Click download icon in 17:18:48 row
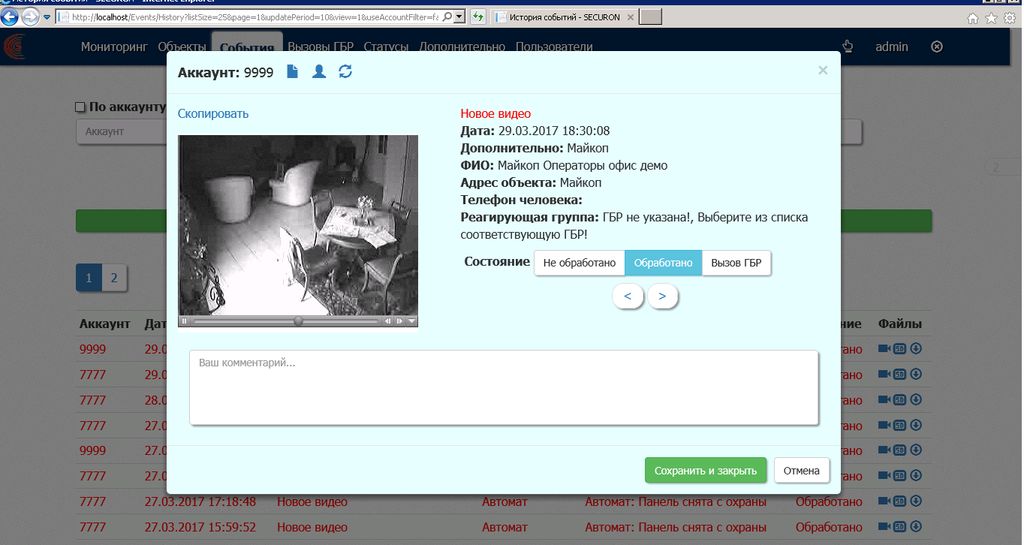Viewport: 1024px width, 545px height. (x=916, y=501)
